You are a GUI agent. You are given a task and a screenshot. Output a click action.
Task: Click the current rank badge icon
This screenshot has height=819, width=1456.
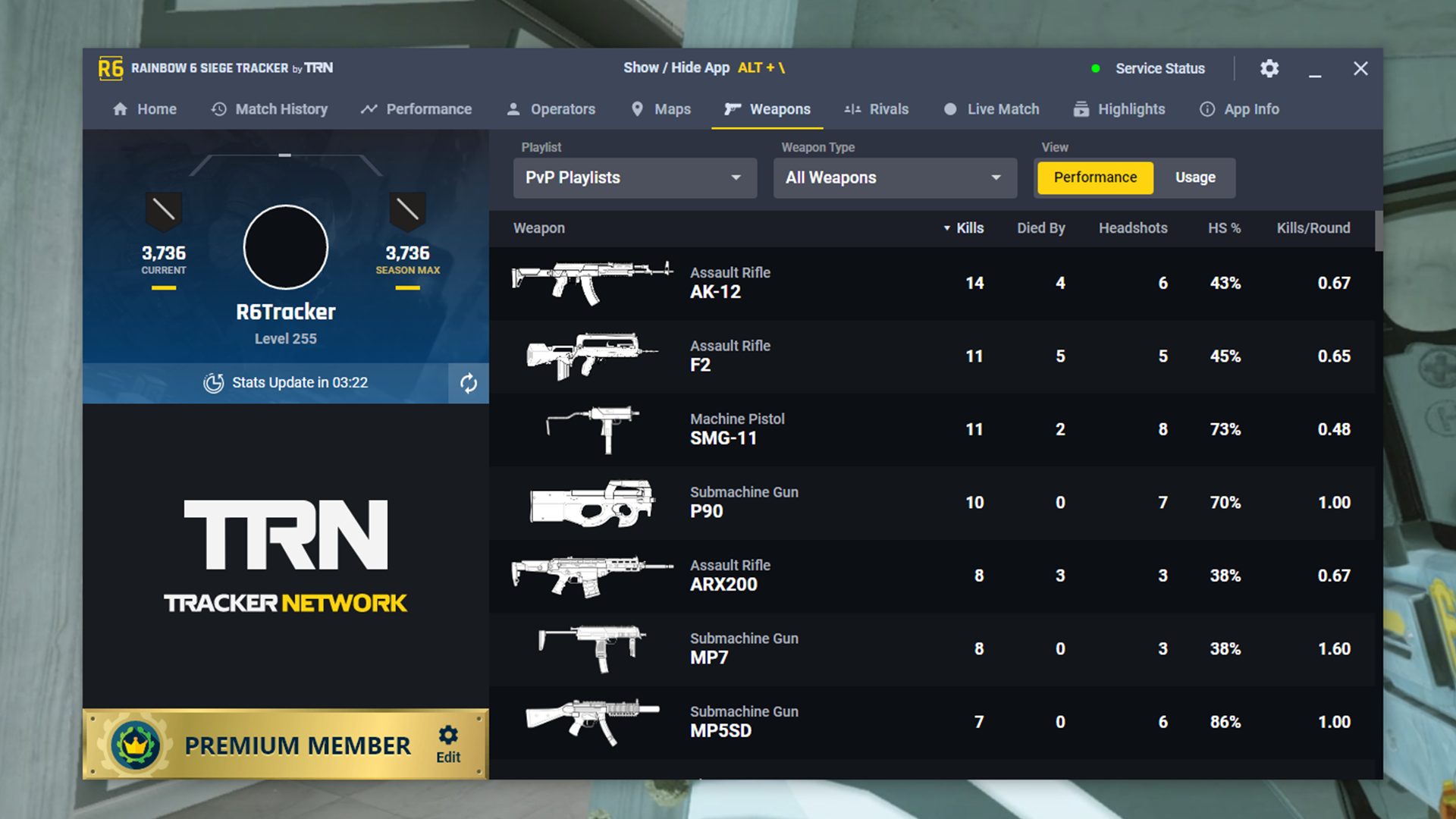164,212
